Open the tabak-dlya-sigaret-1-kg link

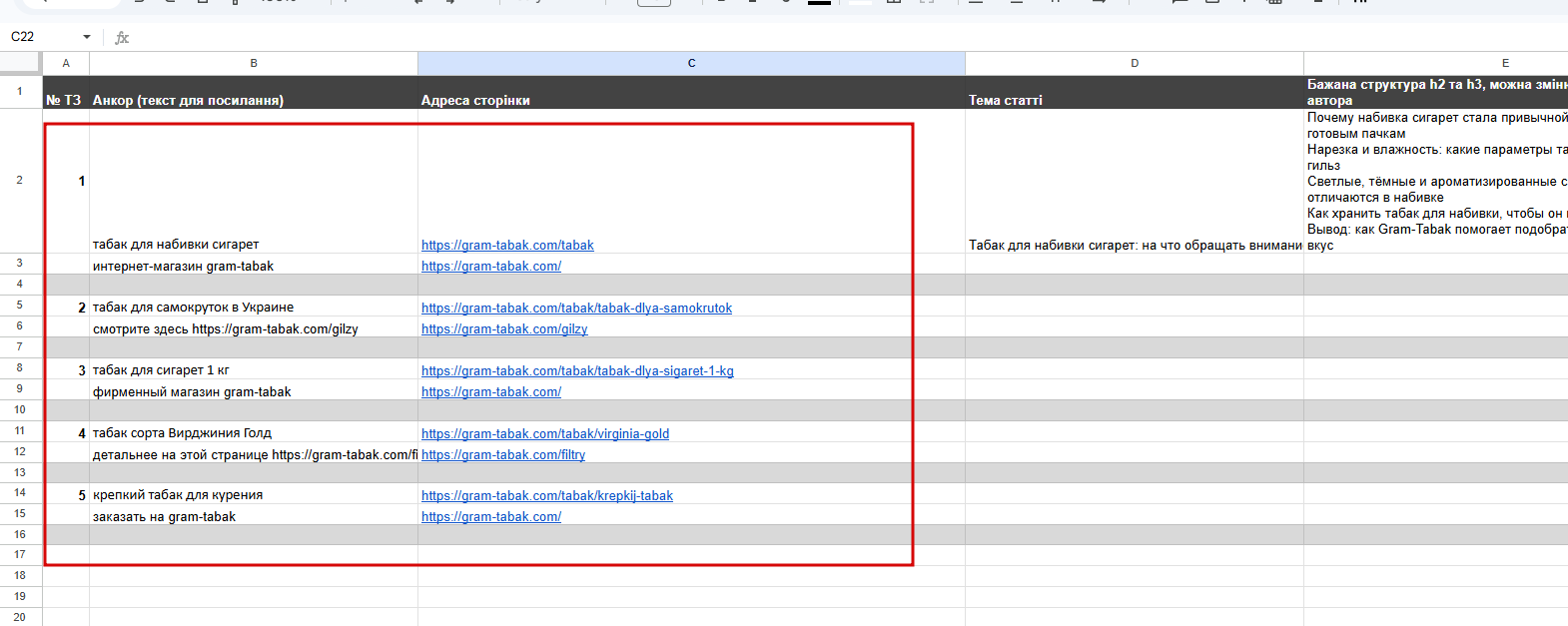point(577,370)
